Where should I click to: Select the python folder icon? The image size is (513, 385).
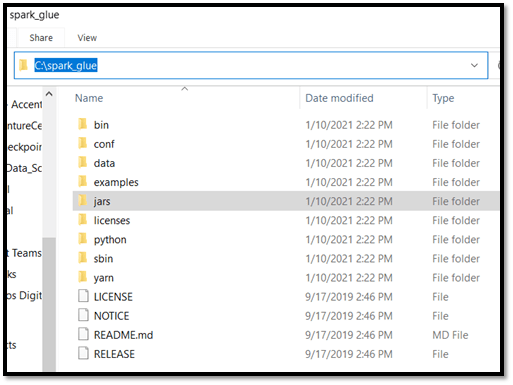tap(83, 238)
